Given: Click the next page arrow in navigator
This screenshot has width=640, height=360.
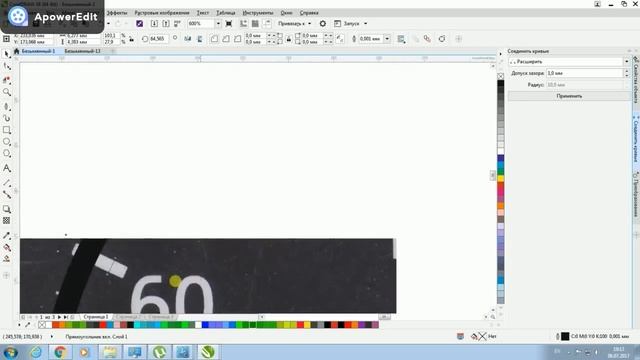Looking at the screenshot, I should click(59, 317).
